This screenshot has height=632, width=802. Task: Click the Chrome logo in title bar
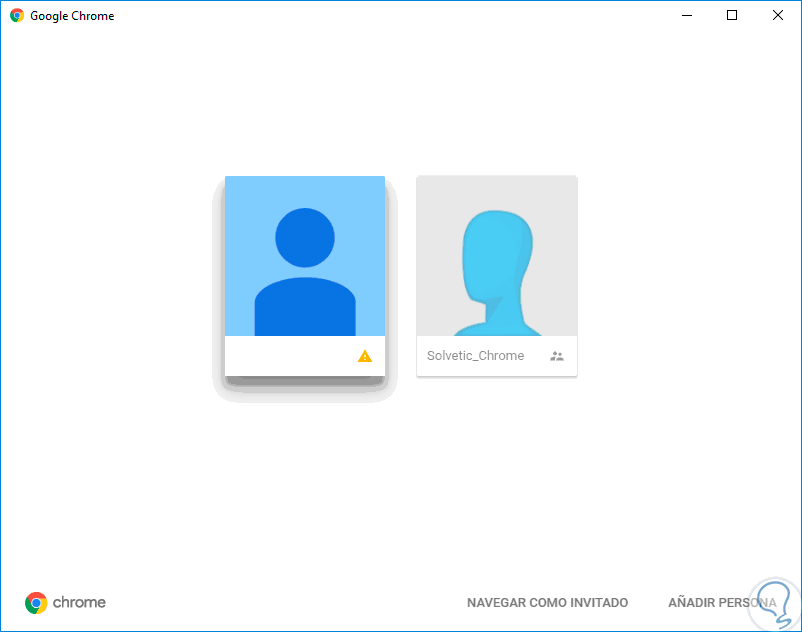pyautogui.click(x=17, y=15)
